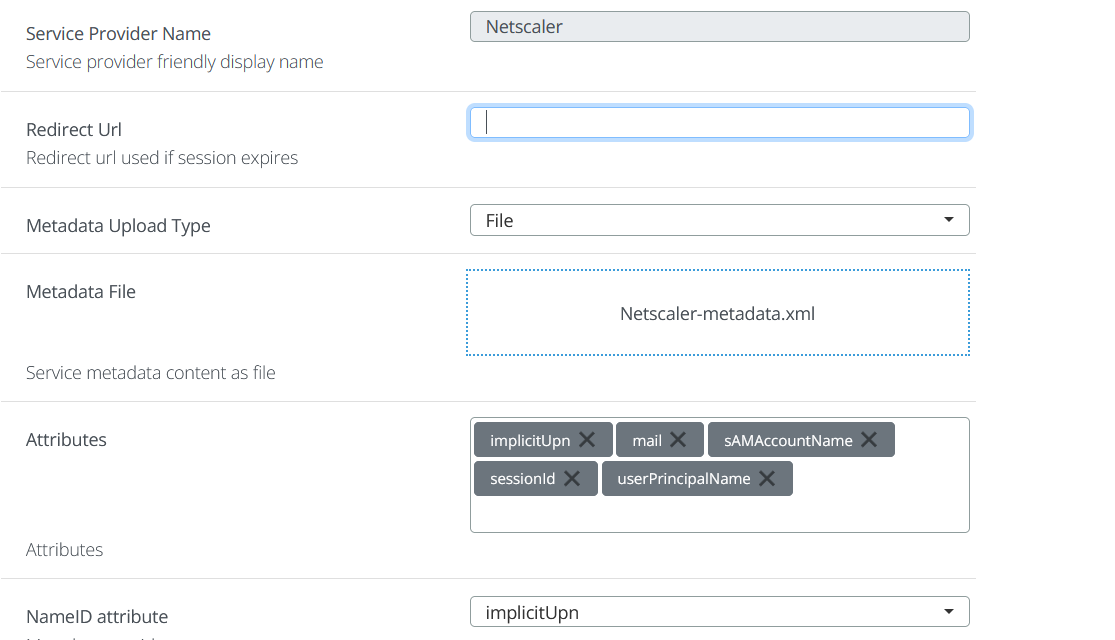This screenshot has height=640, width=1115.
Task: Change NameID attribute from implicitUpn
Action: [x=720, y=611]
